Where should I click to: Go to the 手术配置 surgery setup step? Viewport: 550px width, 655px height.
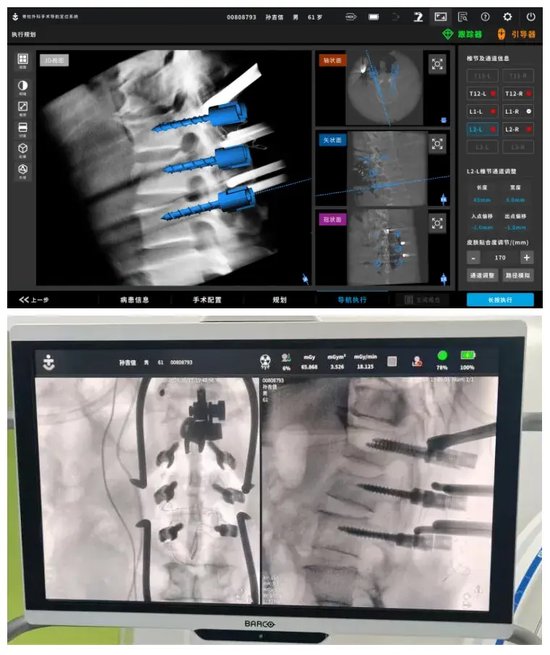pos(207,300)
